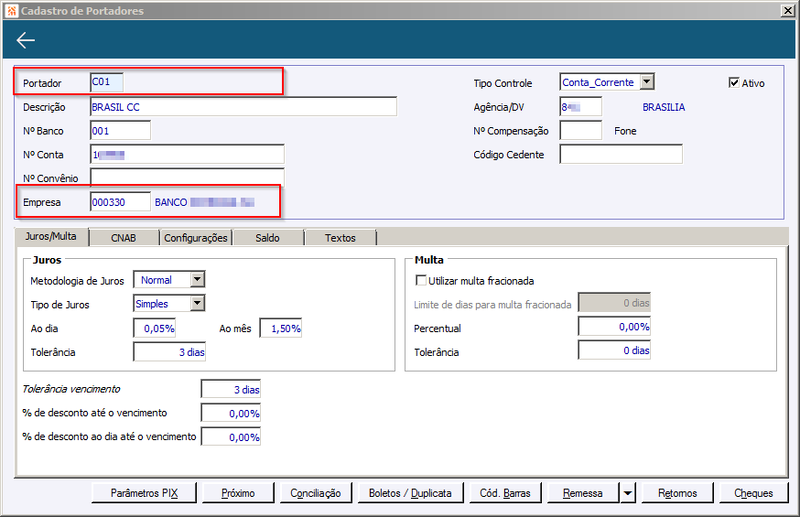Screen dimensions: 800x517
Task: Click the Parâmetros PIX button
Action: tap(144, 493)
